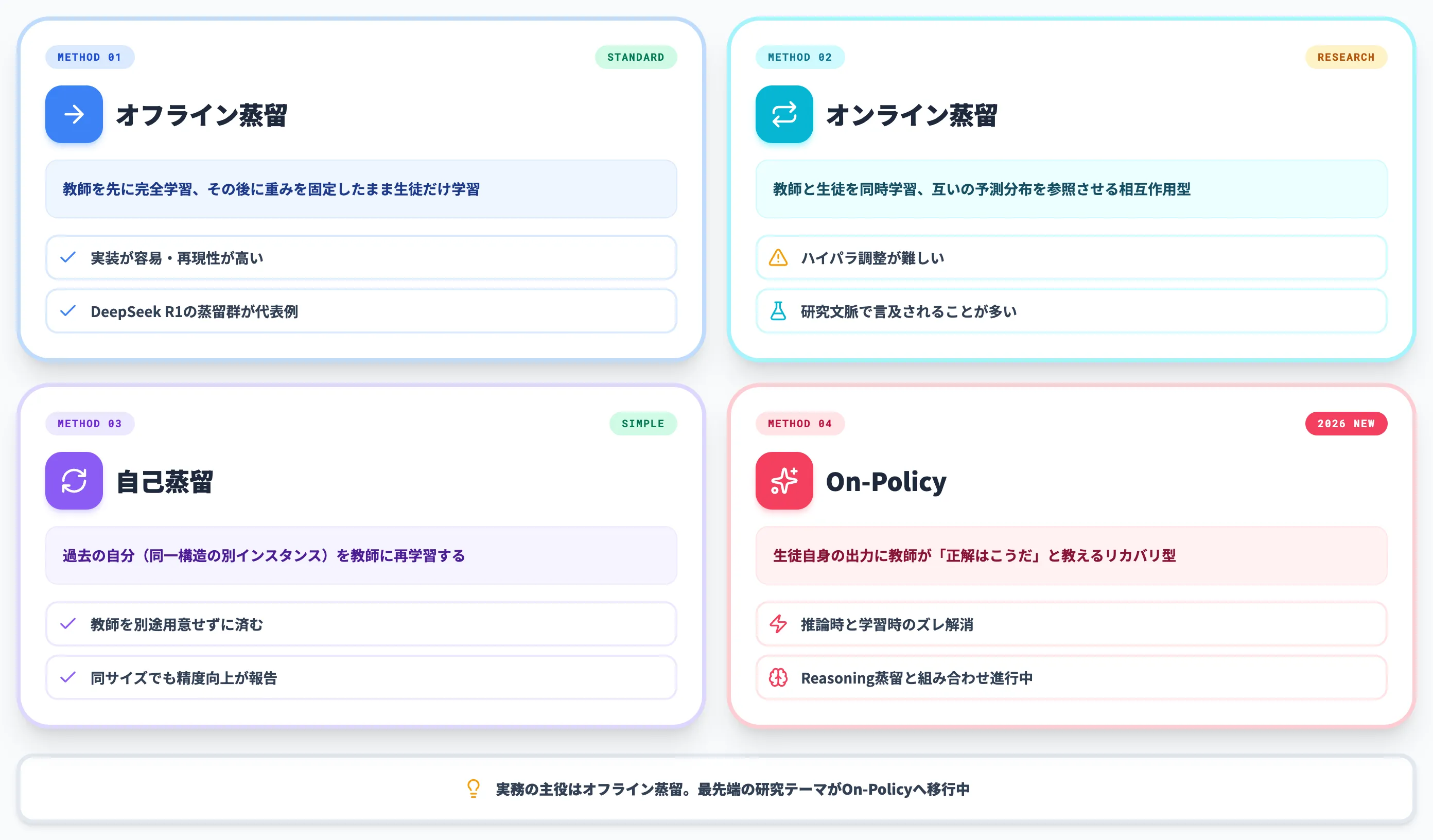Click the warning triangle icon next to ハイパラ調整が難しい
1433x840 pixels.
778,258
